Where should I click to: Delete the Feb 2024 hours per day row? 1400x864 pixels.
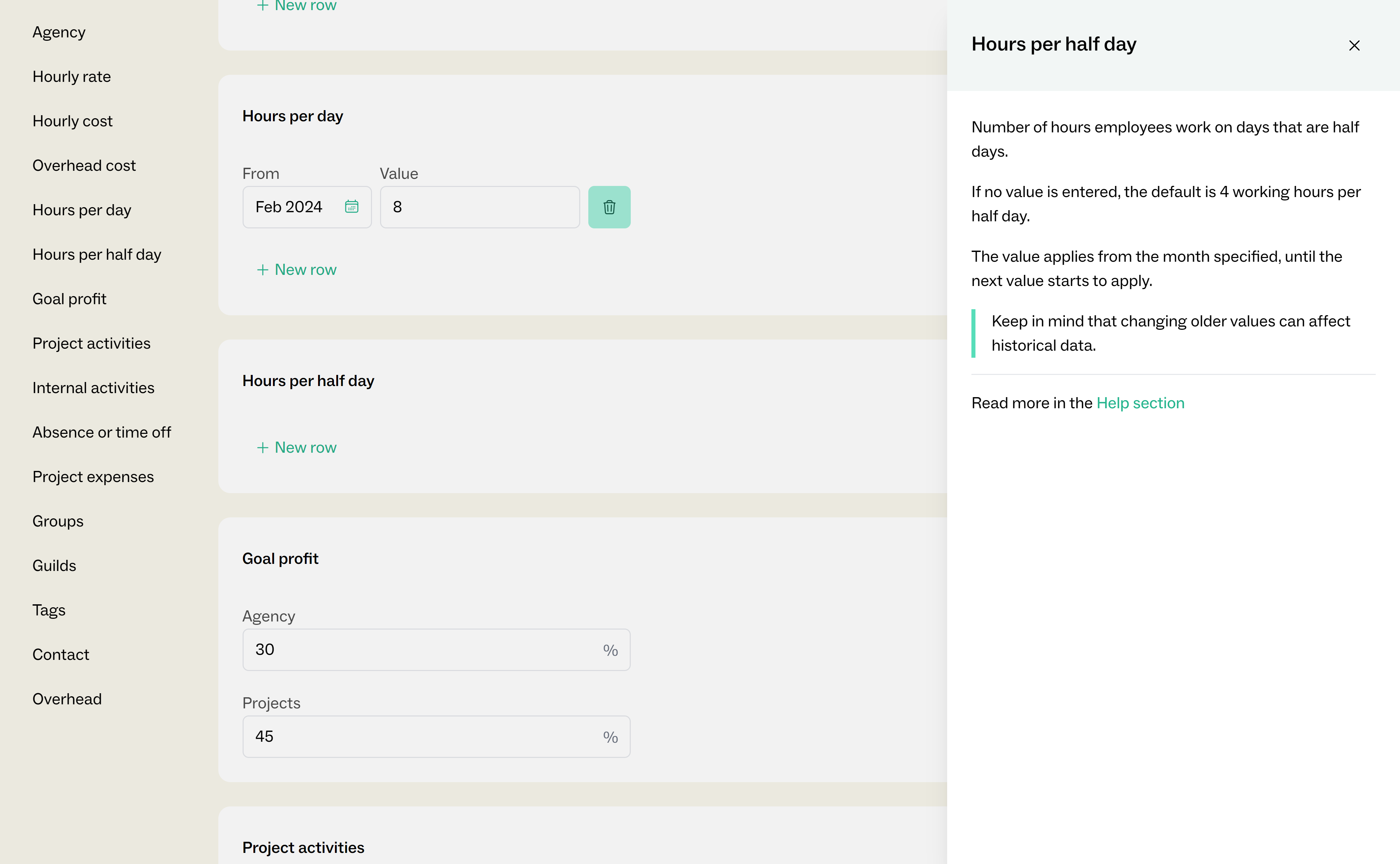point(609,207)
